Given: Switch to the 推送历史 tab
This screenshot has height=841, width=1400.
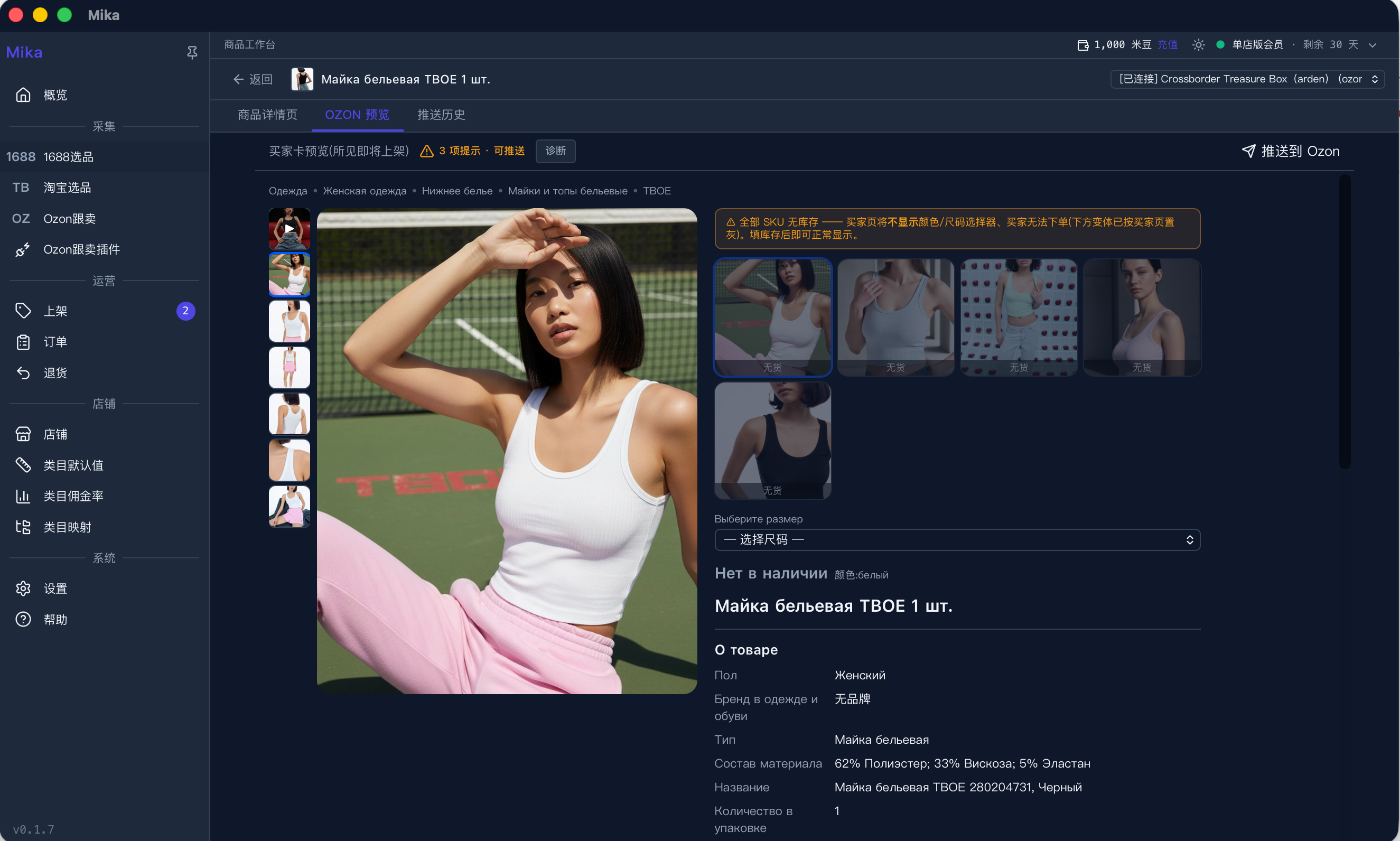Looking at the screenshot, I should pos(441,115).
